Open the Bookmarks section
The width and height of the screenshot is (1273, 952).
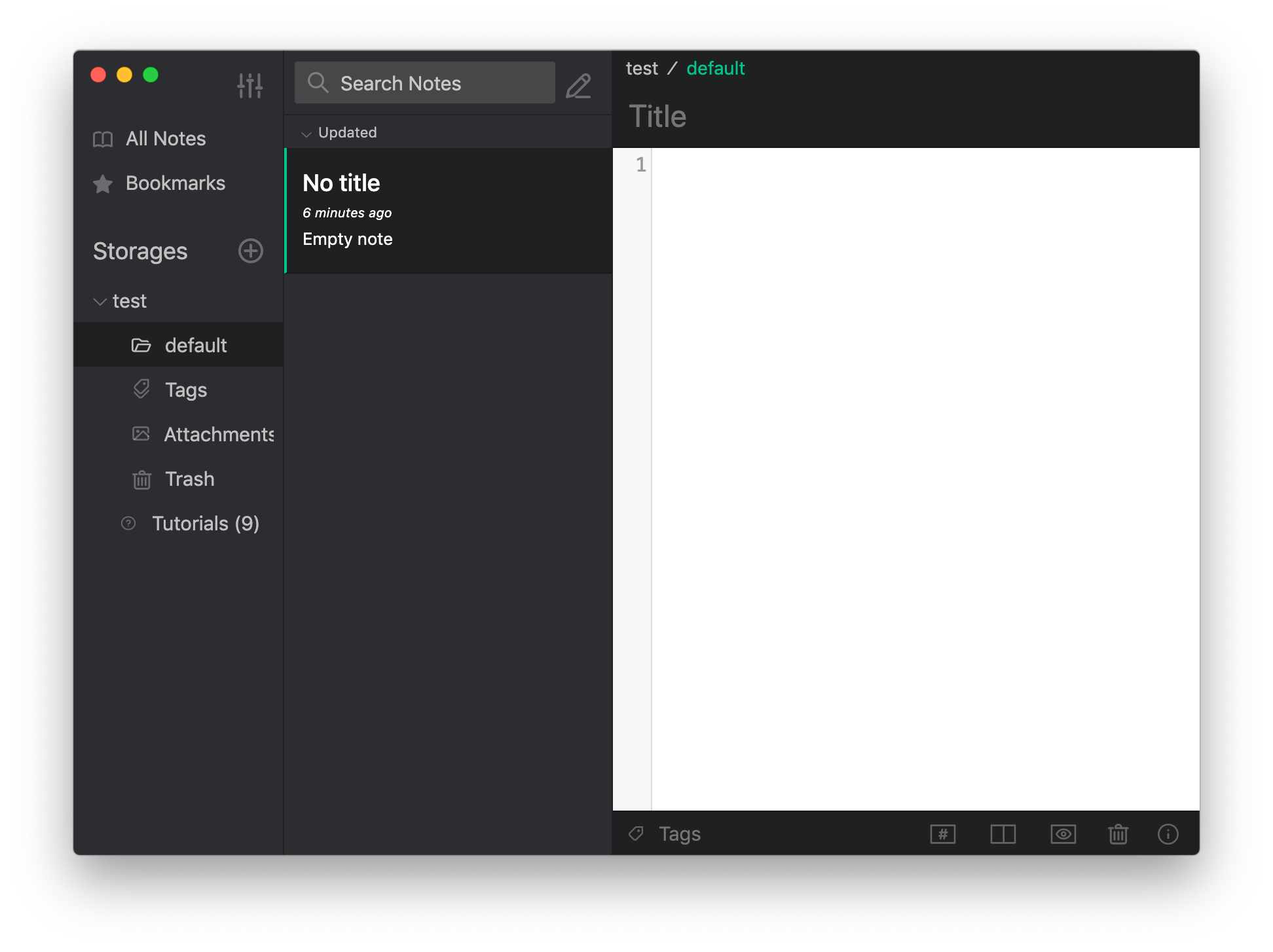(x=174, y=183)
